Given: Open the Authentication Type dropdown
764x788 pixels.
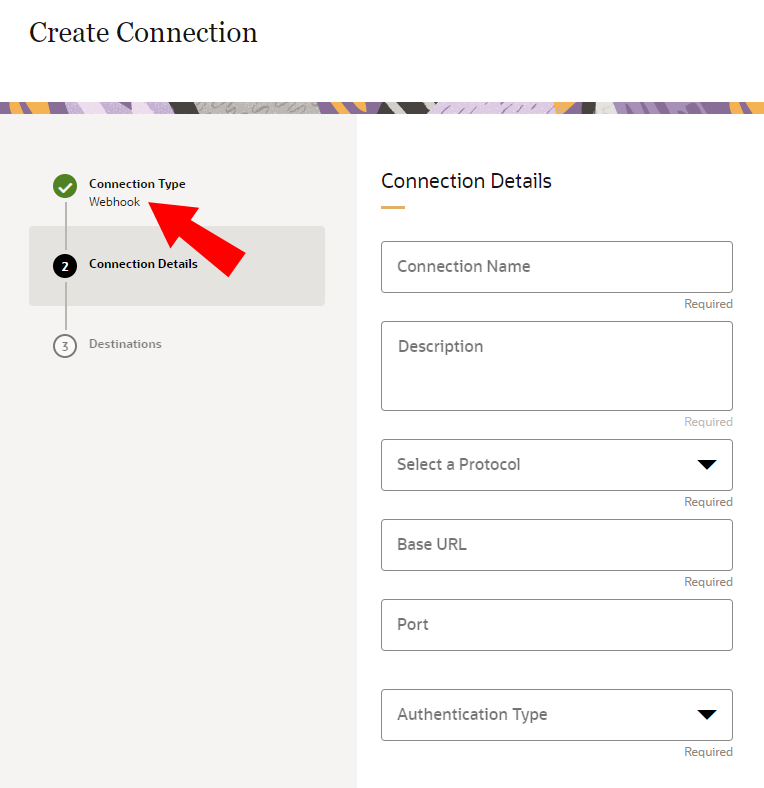Looking at the screenshot, I should click(557, 715).
